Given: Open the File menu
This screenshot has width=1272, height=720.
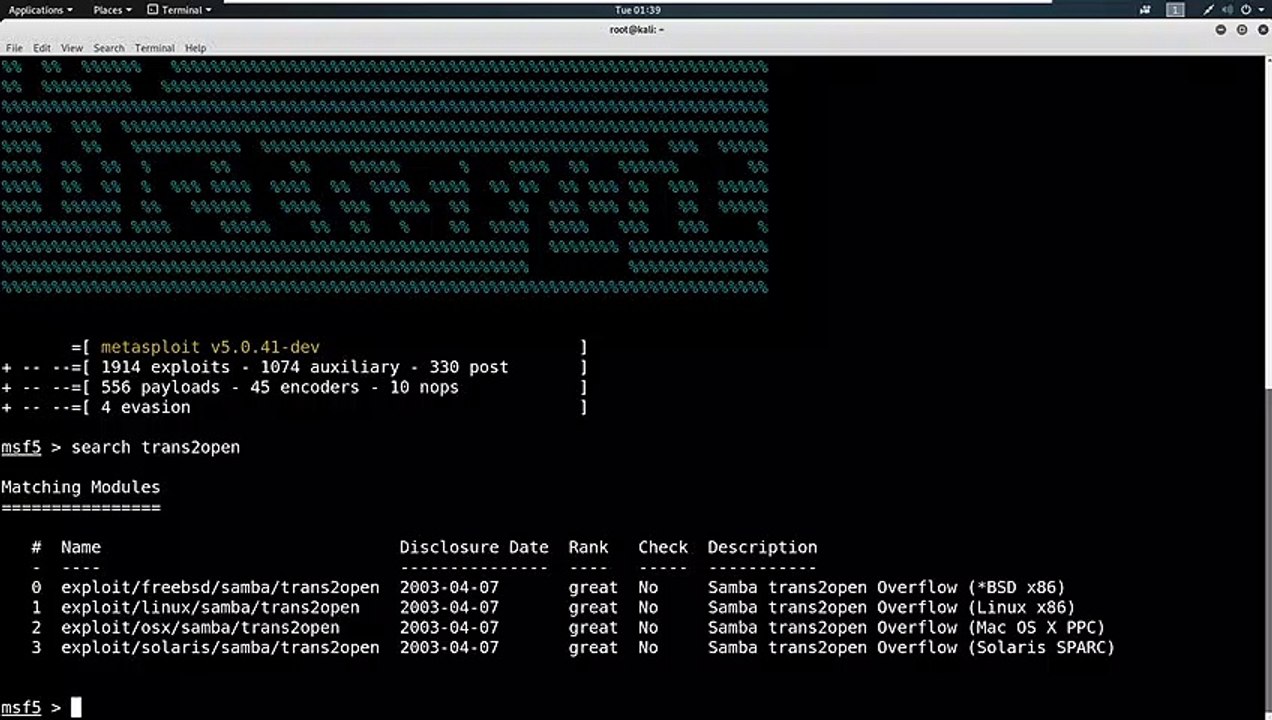Looking at the screenshot, I should point(14,48).
